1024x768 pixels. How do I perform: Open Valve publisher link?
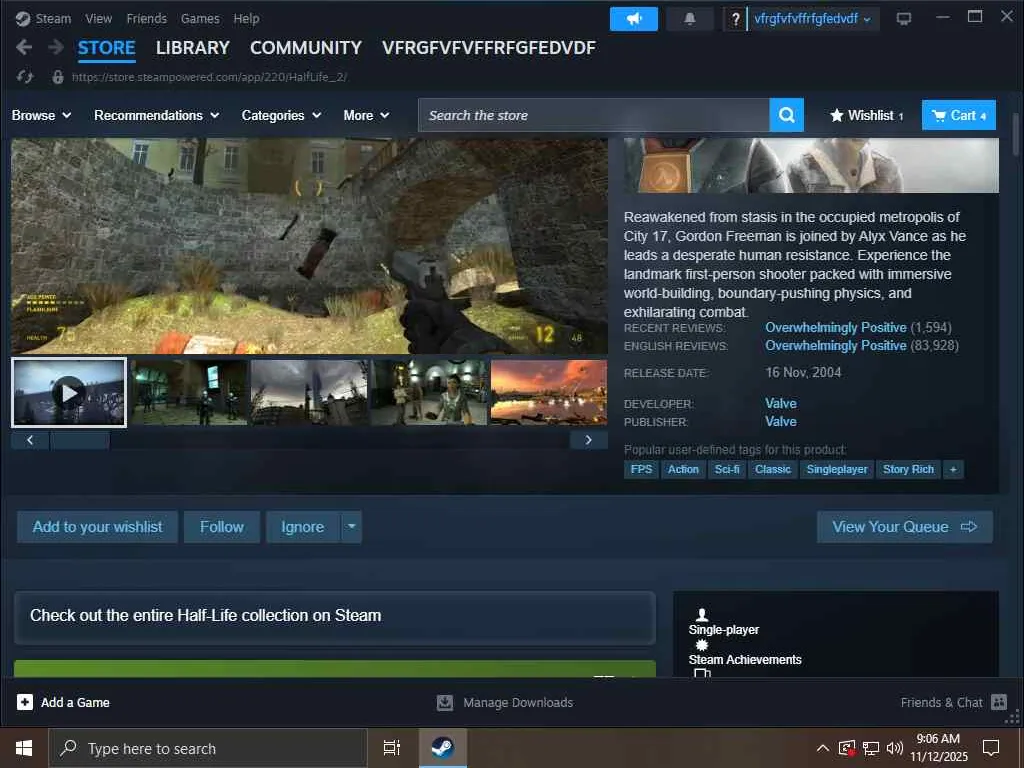point(780,422)
